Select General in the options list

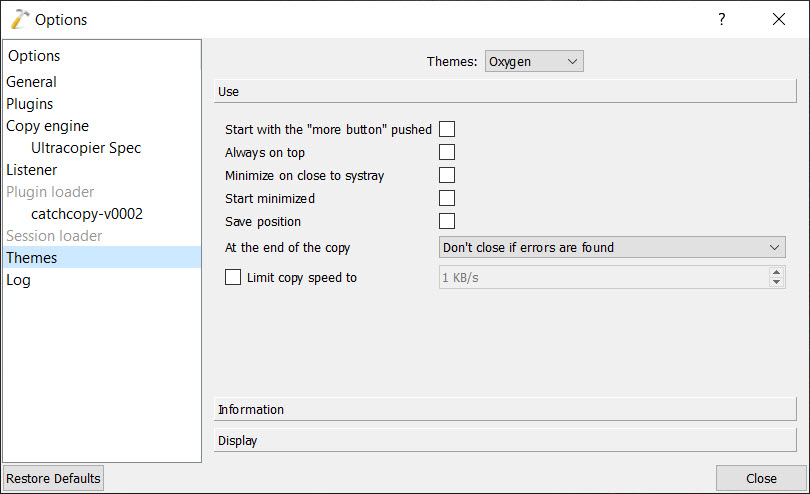tap(32, 82)
